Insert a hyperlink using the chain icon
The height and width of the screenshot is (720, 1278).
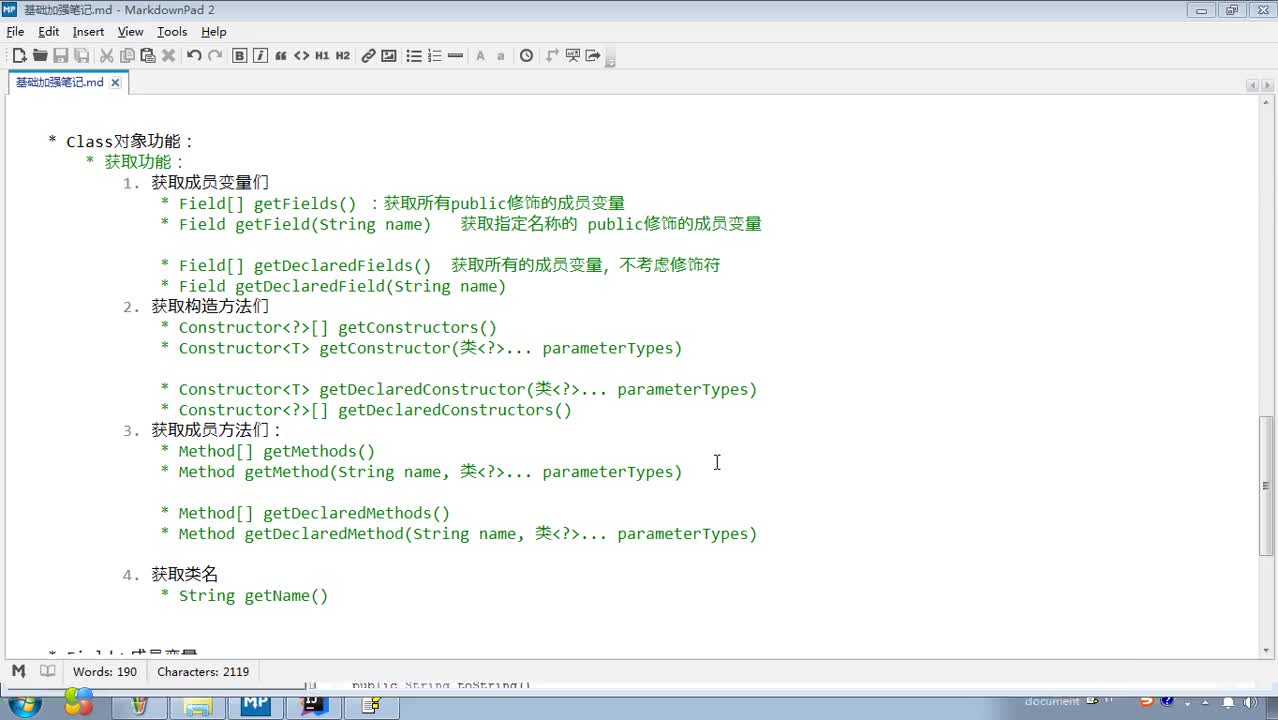(368, 56)
